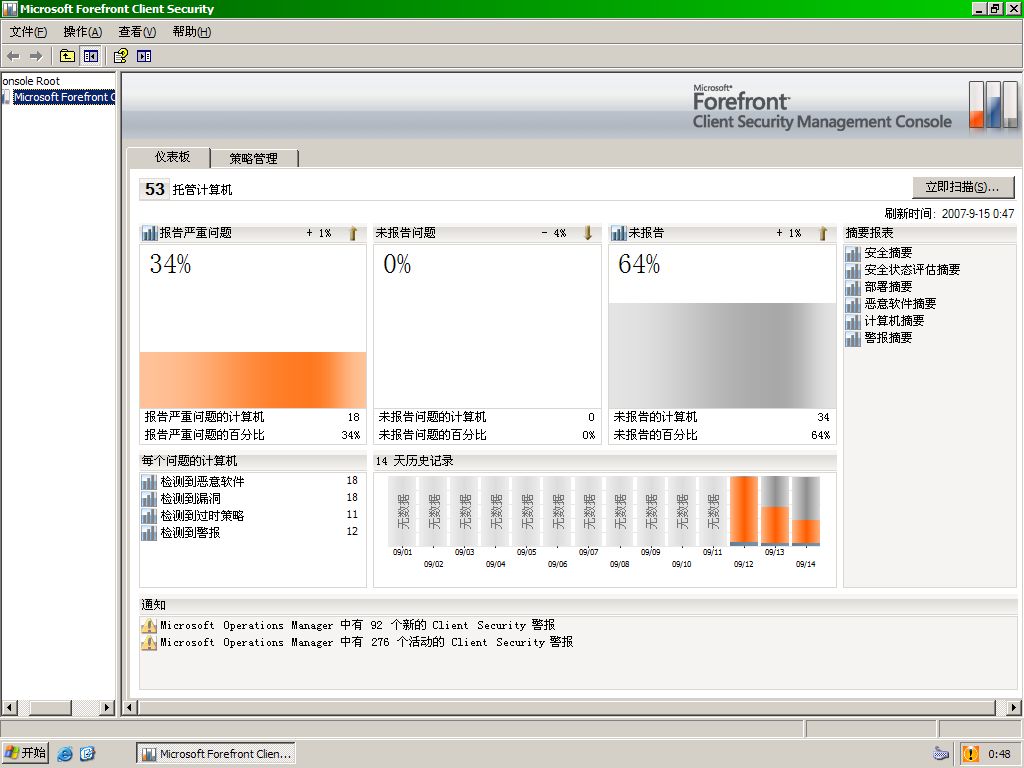Click notification about 92 new Client Security alerts
The height and width of the screenshot is (768, 1024).
click(x=358, y=626)
